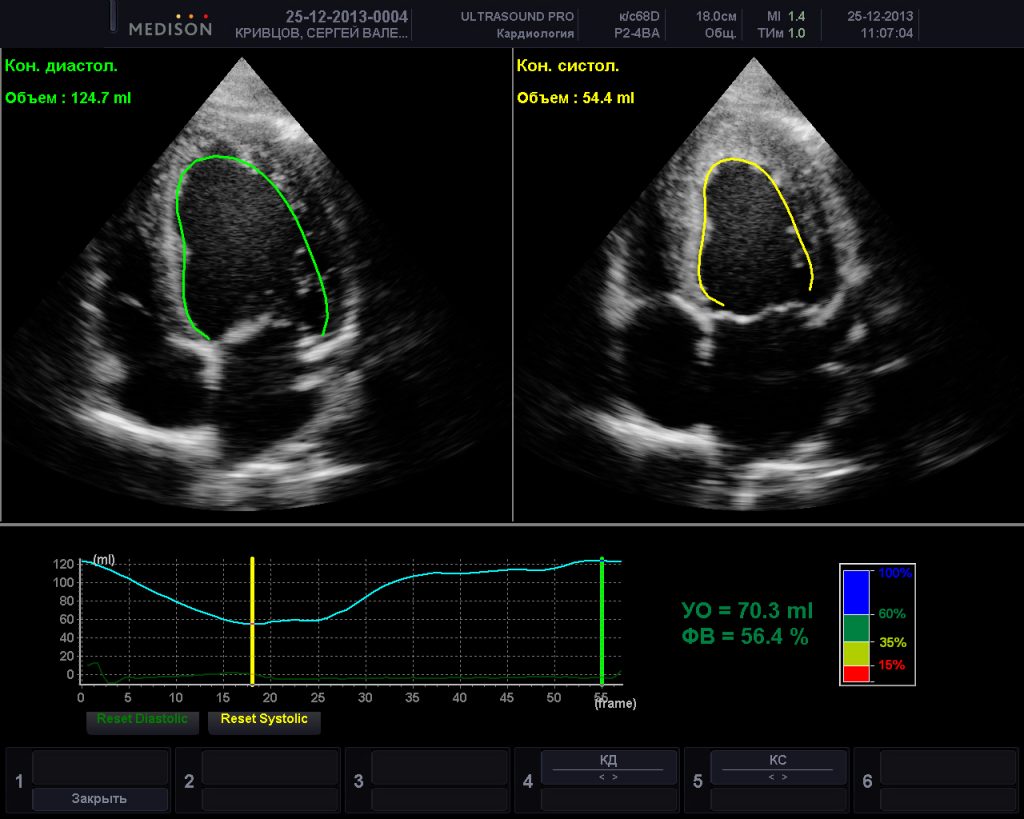
Task: Click the end-diastolic volume label 124.7 ml
Action: pos(68,98)
